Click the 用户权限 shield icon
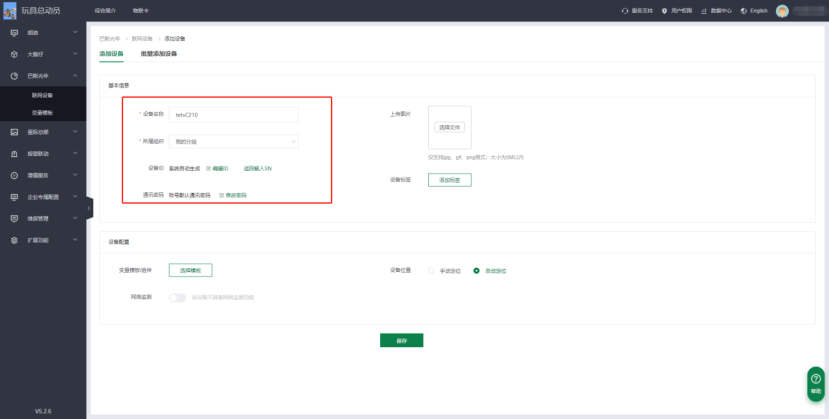829x419 pixels. tap(664, 10)
